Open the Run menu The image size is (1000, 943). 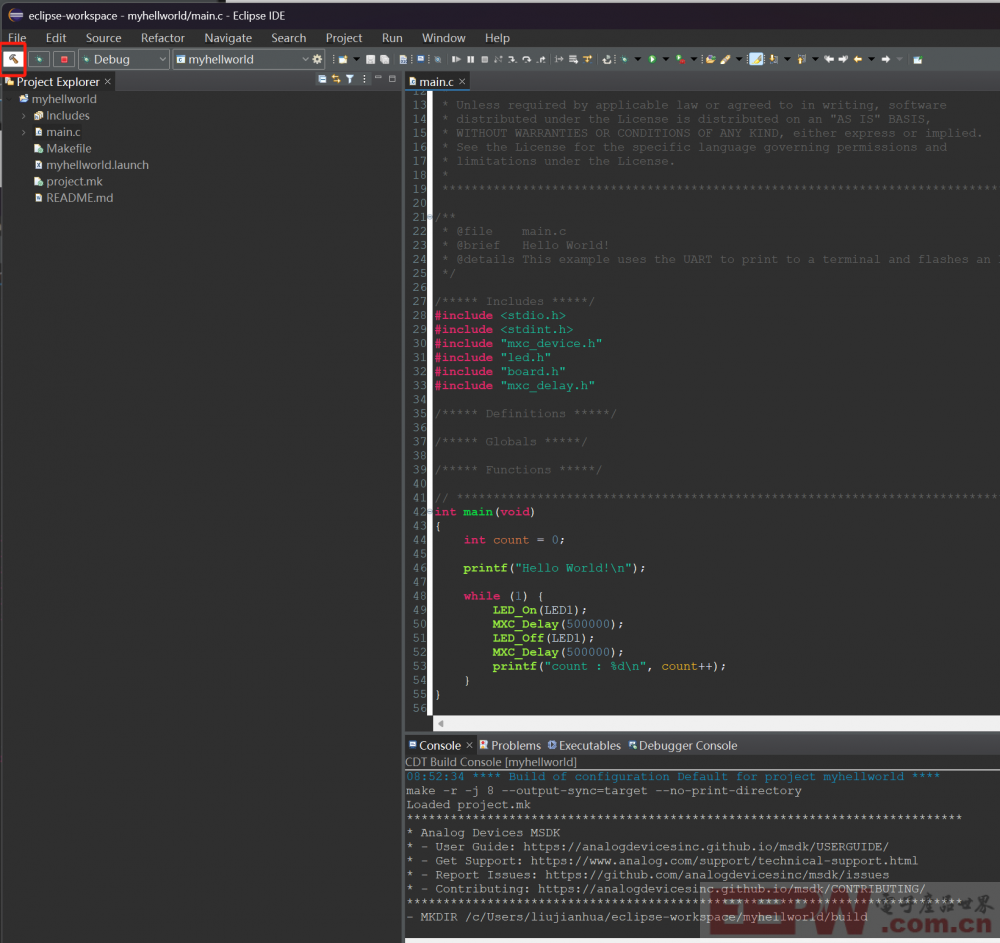392,38
